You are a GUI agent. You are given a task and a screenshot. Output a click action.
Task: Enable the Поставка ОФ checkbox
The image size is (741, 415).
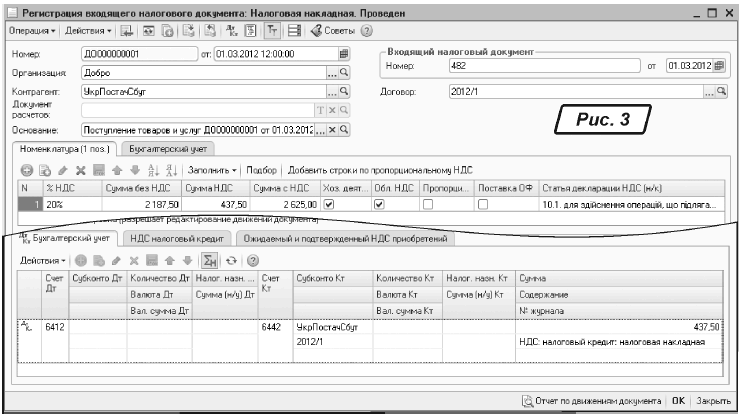click(x=483, y=203)
